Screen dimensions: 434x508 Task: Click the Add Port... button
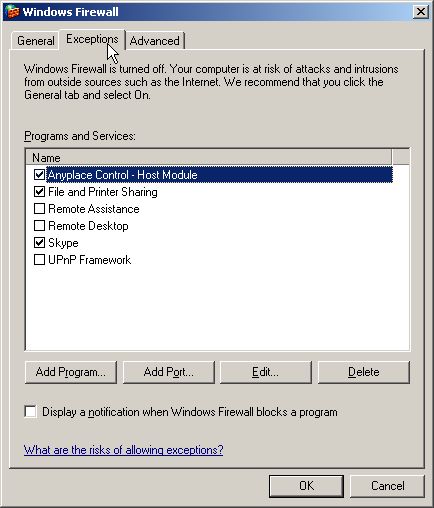tap(169, 372)
